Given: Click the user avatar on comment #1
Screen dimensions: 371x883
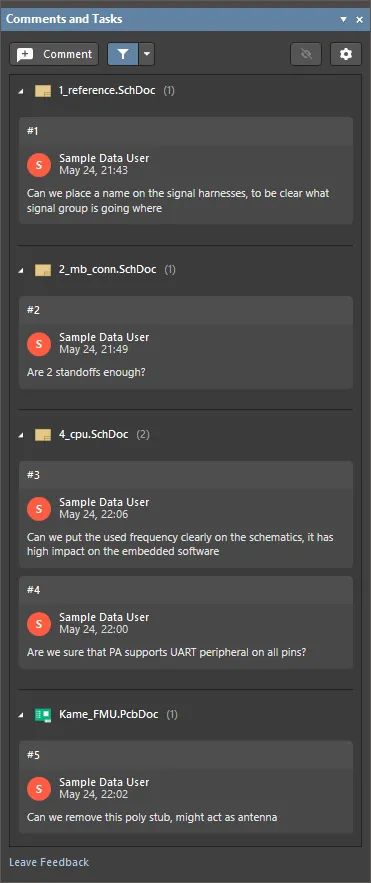Looking at the screenshot, I should 39,164.
